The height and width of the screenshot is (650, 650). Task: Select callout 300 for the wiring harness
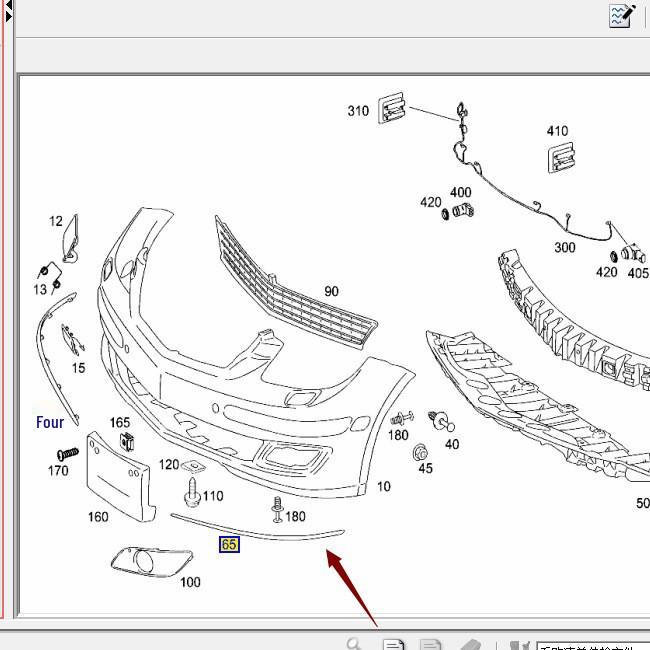pyautogui.click(x=565, y=247)
